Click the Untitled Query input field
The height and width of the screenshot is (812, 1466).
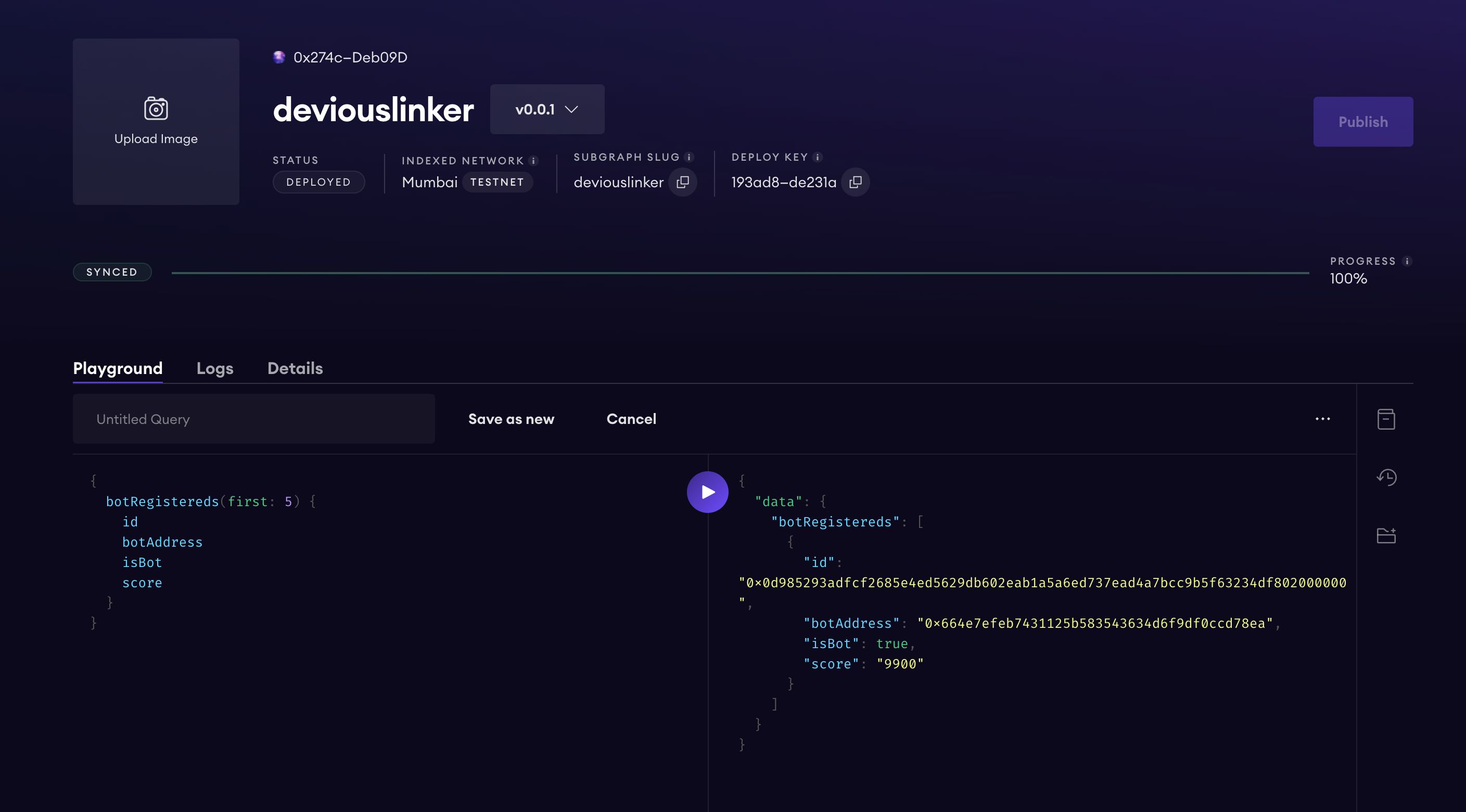[x=253, y=418]
